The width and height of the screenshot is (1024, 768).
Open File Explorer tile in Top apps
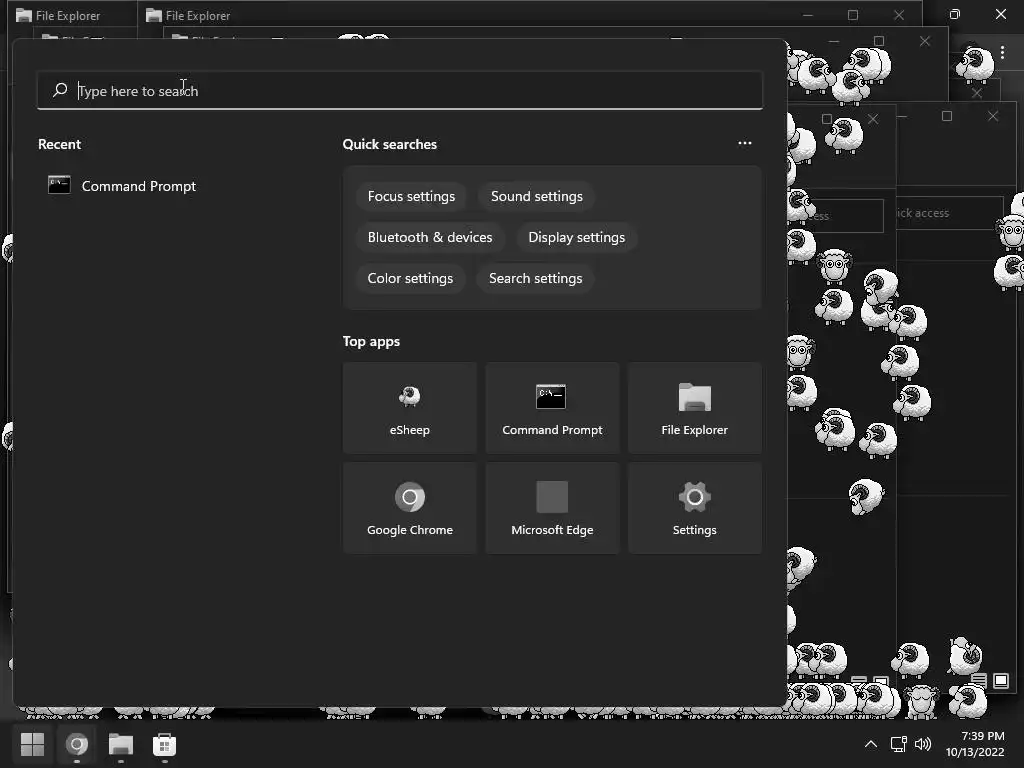(x=694, y=408)
